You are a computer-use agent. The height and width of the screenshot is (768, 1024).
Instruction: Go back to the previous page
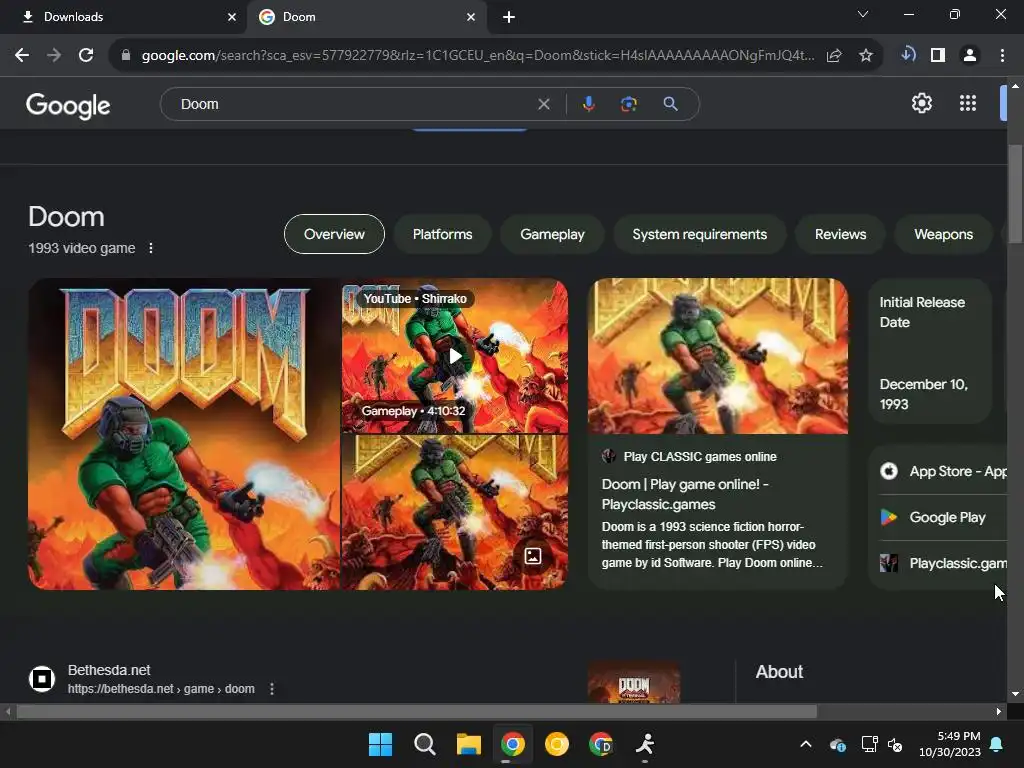[x=22, y=56]
